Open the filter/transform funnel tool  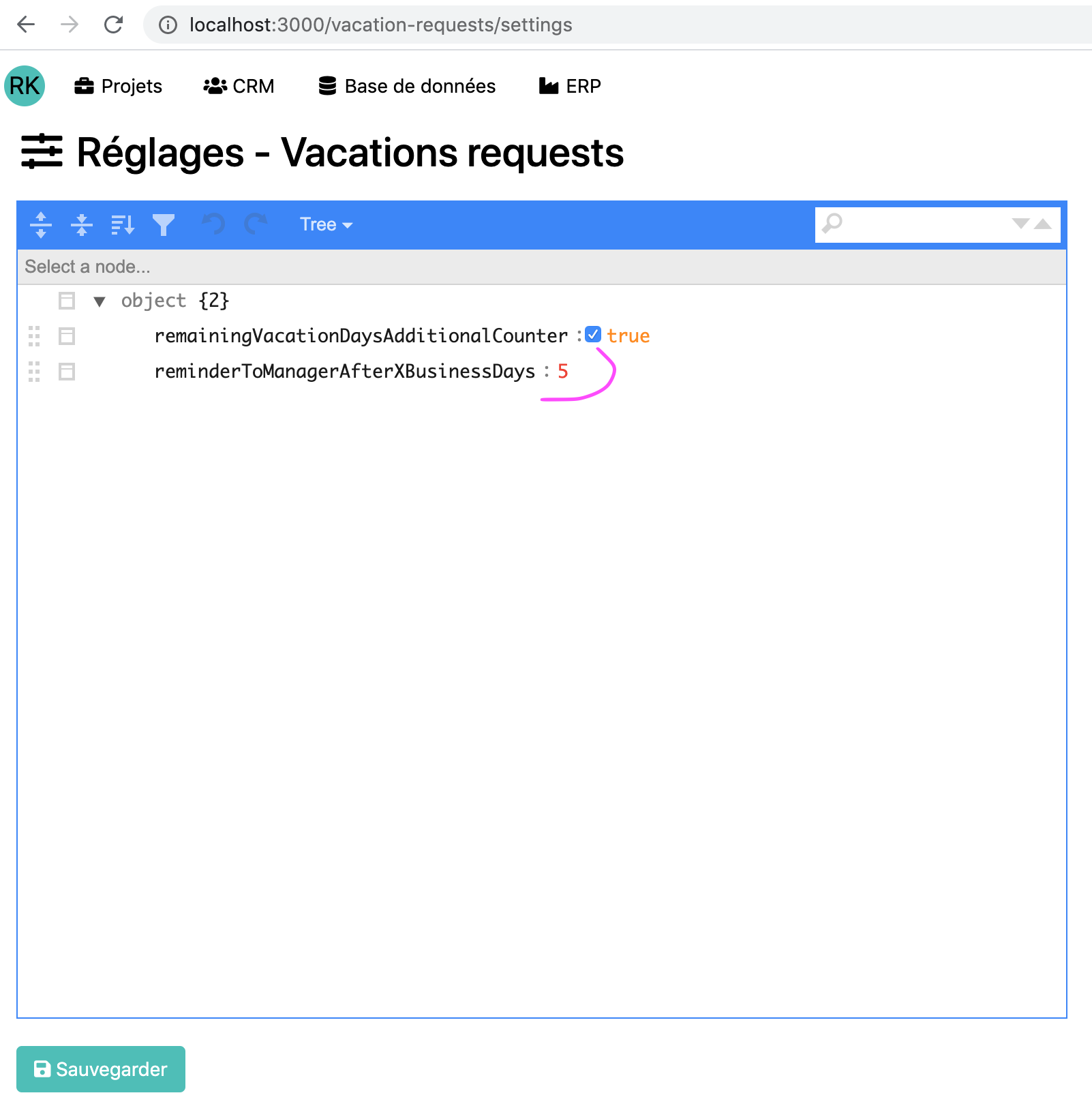point(164,224)
